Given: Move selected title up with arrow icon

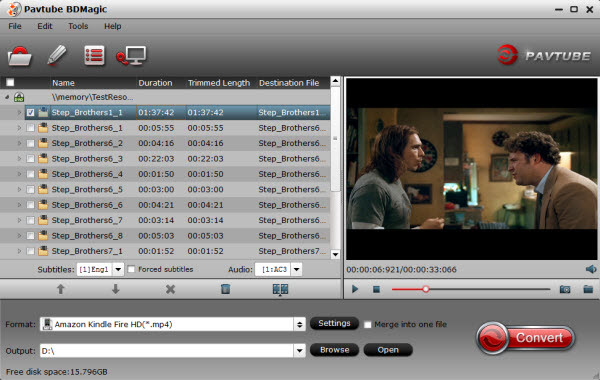Looking at the screenshot, I should 60,289.
